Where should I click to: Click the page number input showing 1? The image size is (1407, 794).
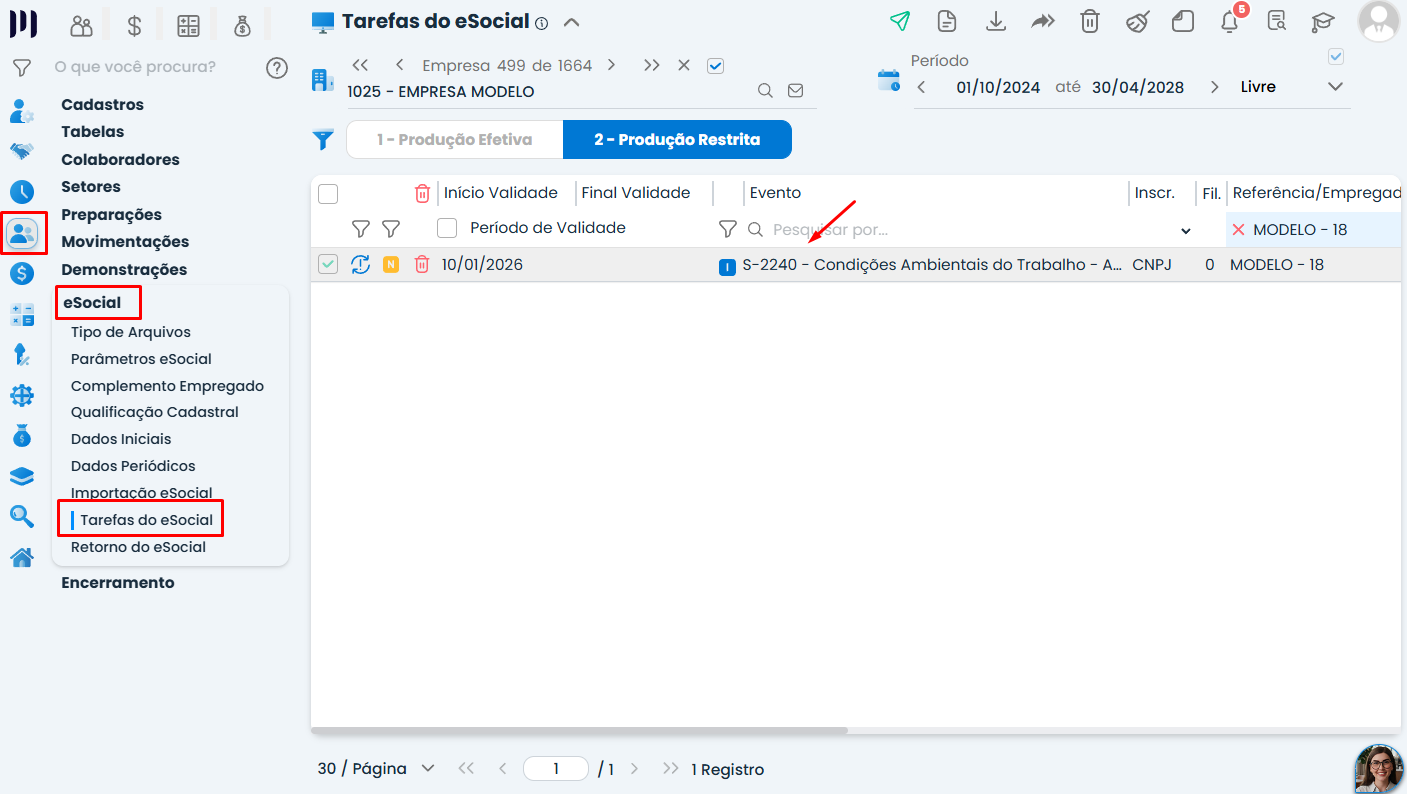coord(556,768)
